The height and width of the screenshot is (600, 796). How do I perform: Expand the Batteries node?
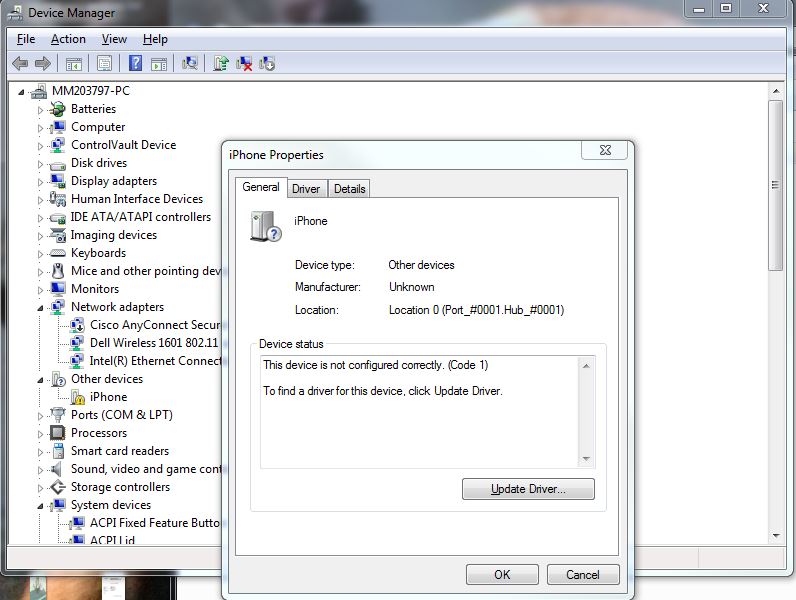(40, 110)
